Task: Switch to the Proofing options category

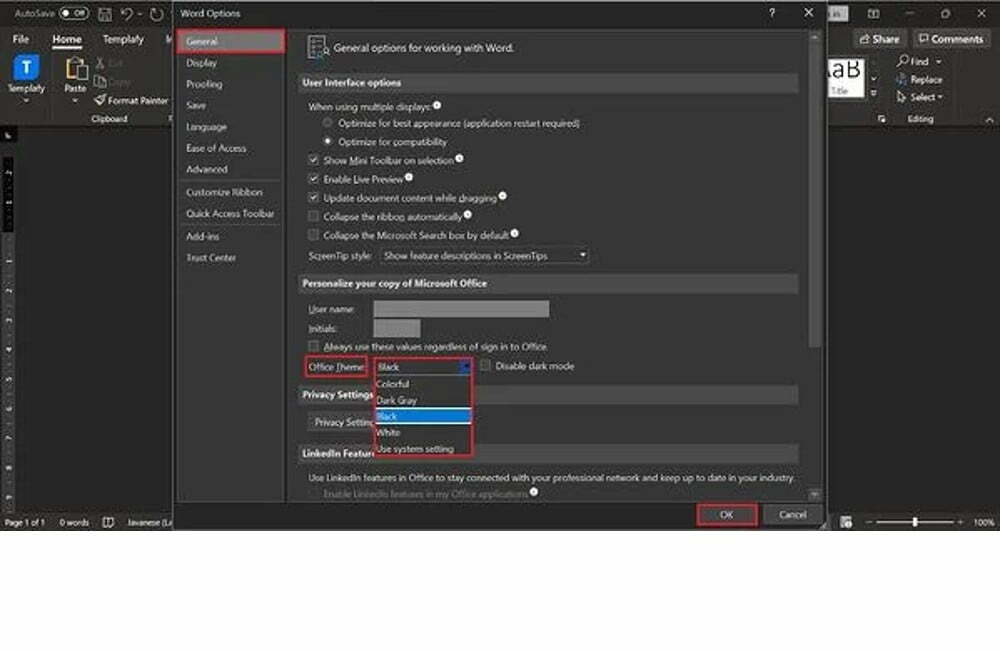Action: (x=204, y=84)
